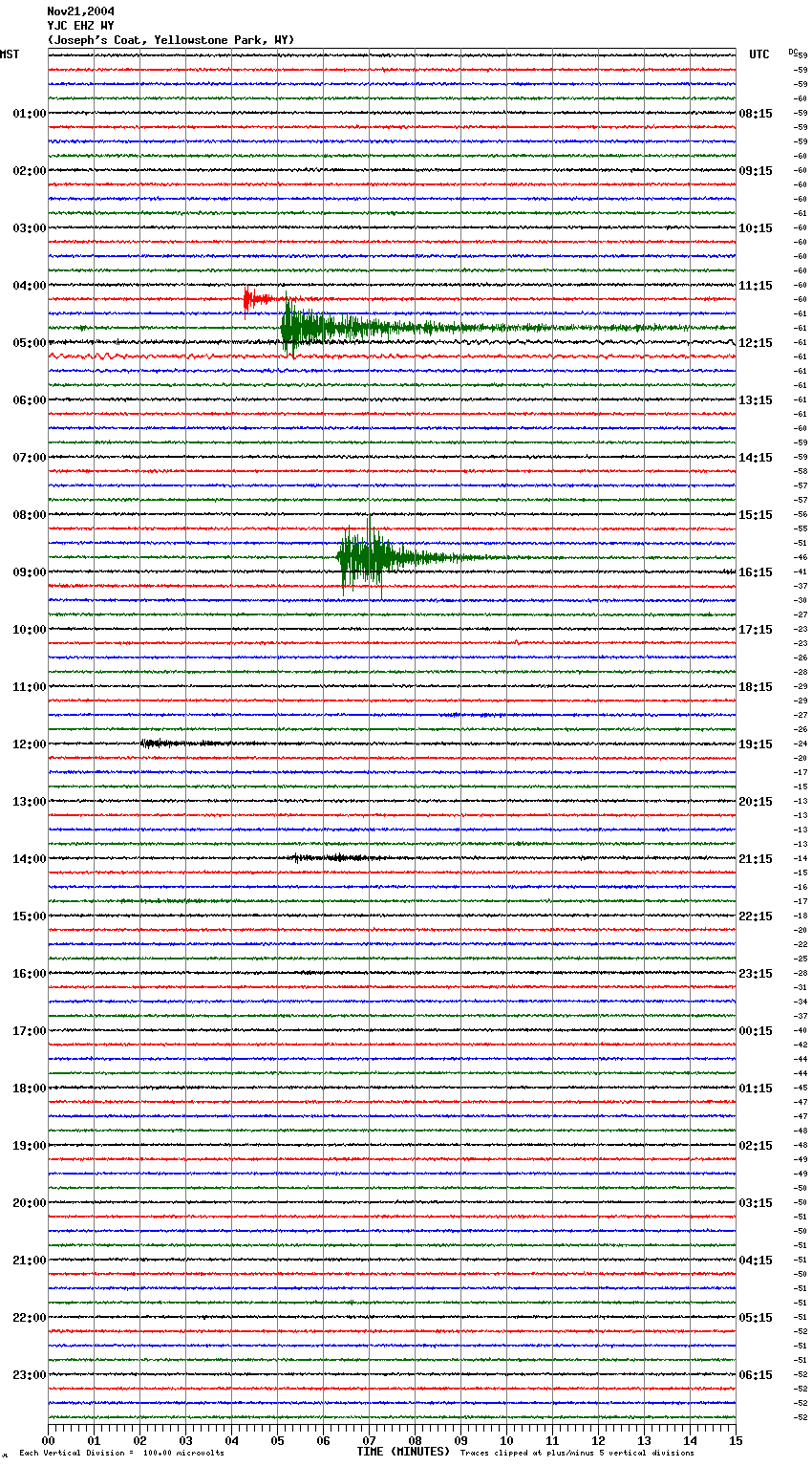The width and height of the screenshot is (812, 1466).
Task: Select the 18:00 MST time label
Action: 30,1089
